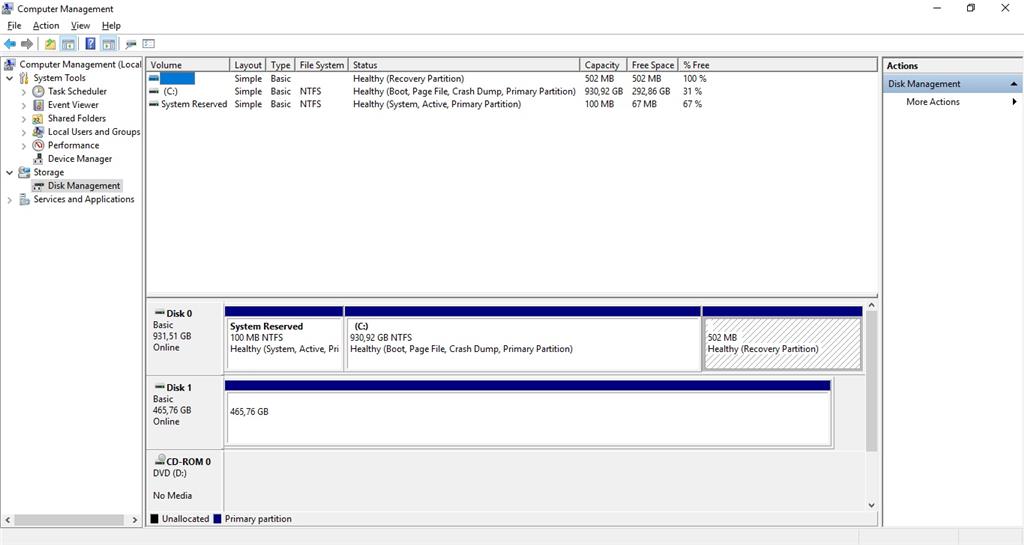The image size is (1024, 545).
Task: Click the Performance monitor icon
Action: pos(39,146)
